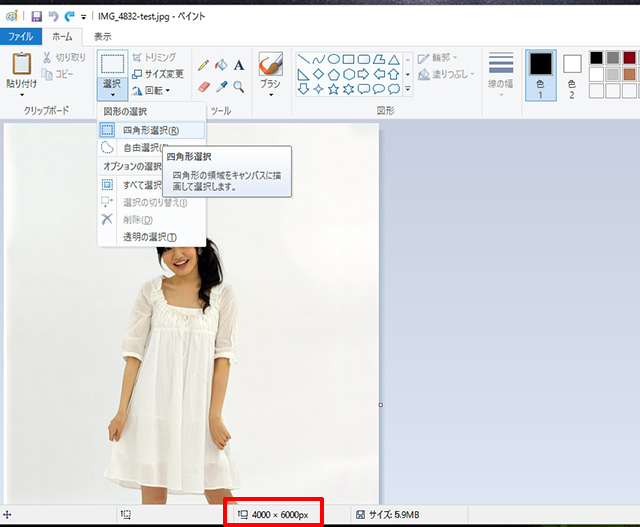Choose 四角形選択 from the selection menu
The image size is (640, 527).
point(150,130)
